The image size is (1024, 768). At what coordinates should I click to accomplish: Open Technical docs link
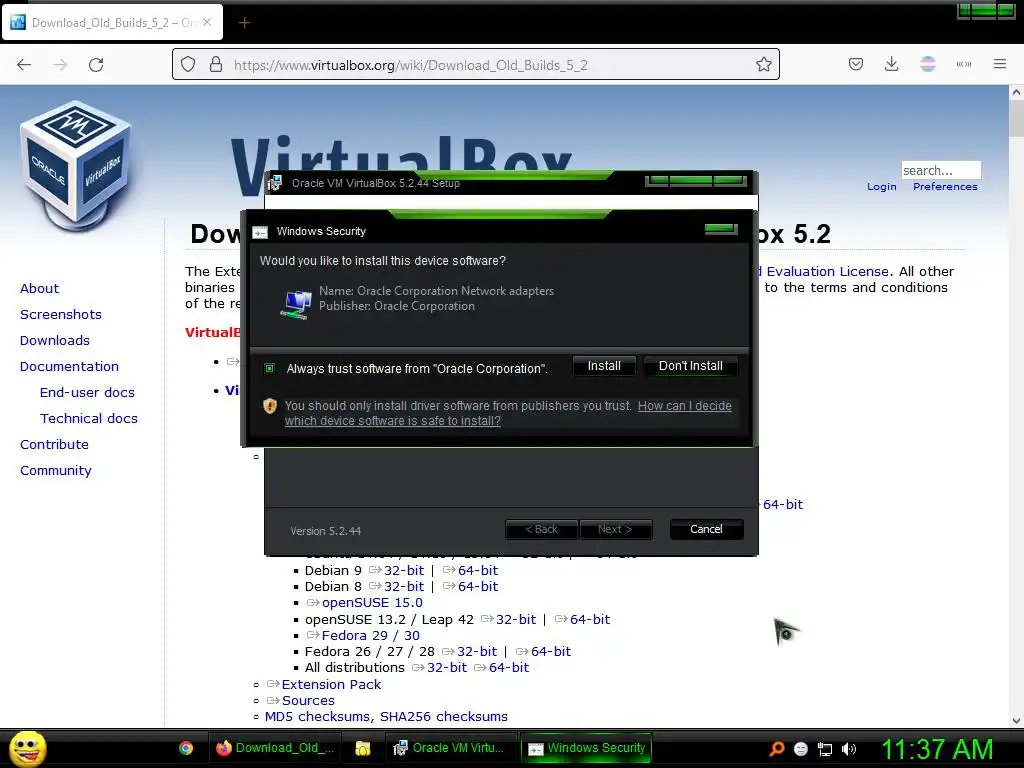click(89, 419)
